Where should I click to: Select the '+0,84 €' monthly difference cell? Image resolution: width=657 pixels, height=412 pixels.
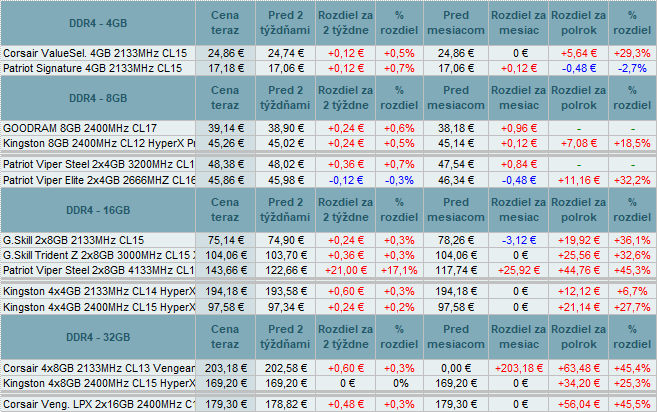click(x=518, y=164)
